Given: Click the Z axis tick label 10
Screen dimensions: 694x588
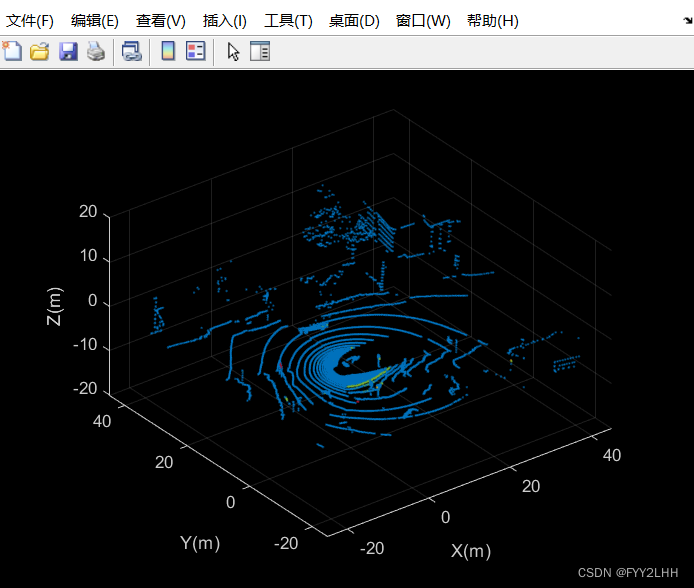Looking at the screenshot, I should (88, 256).
